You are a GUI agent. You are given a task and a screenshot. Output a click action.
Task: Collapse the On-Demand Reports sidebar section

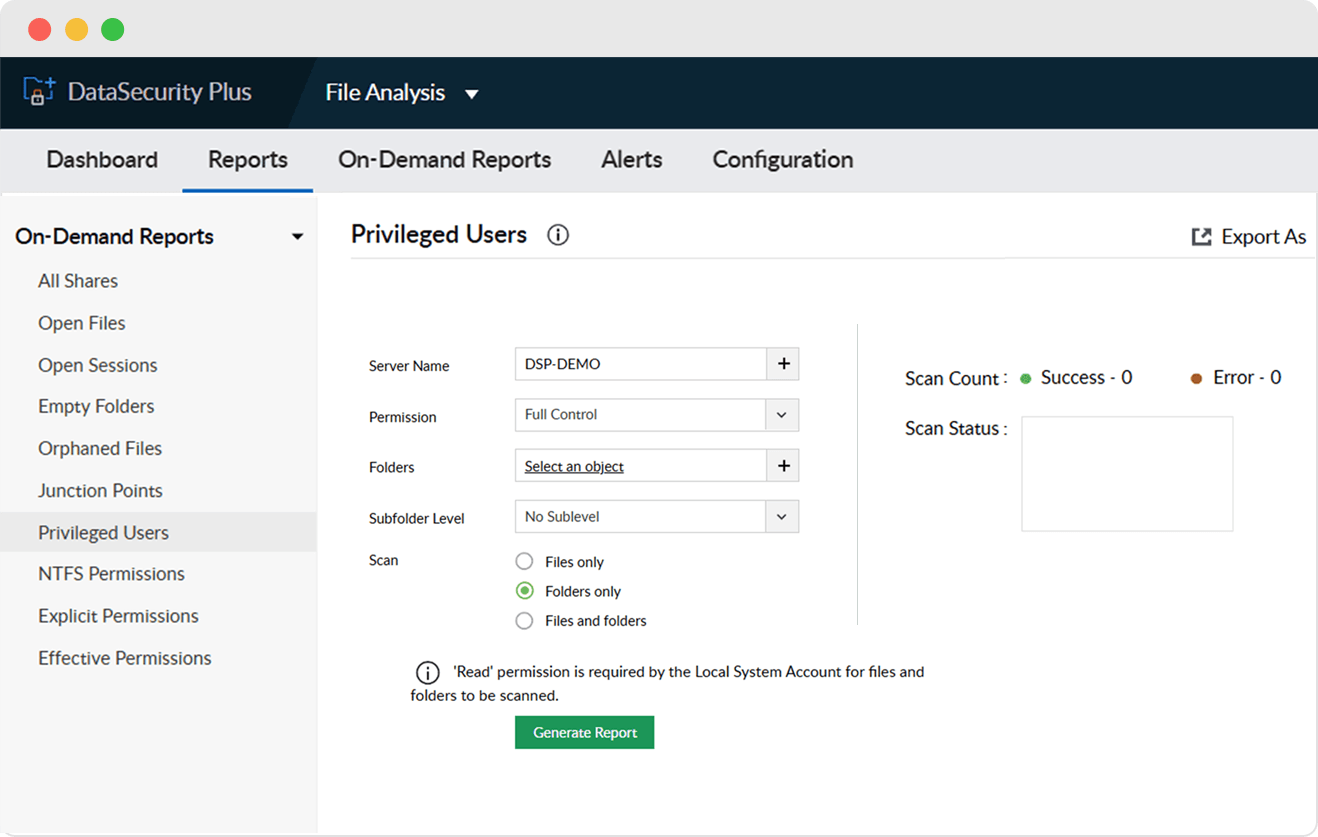(297, 237)
